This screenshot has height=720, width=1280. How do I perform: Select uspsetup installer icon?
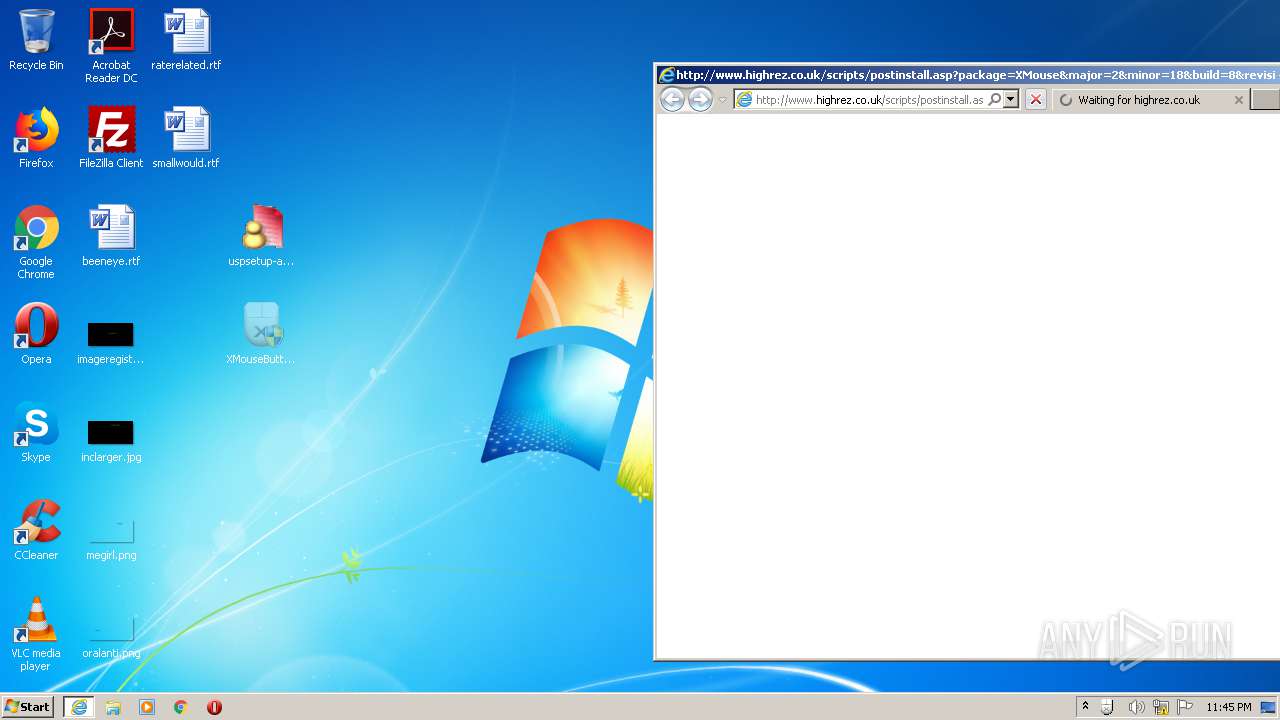261,236
